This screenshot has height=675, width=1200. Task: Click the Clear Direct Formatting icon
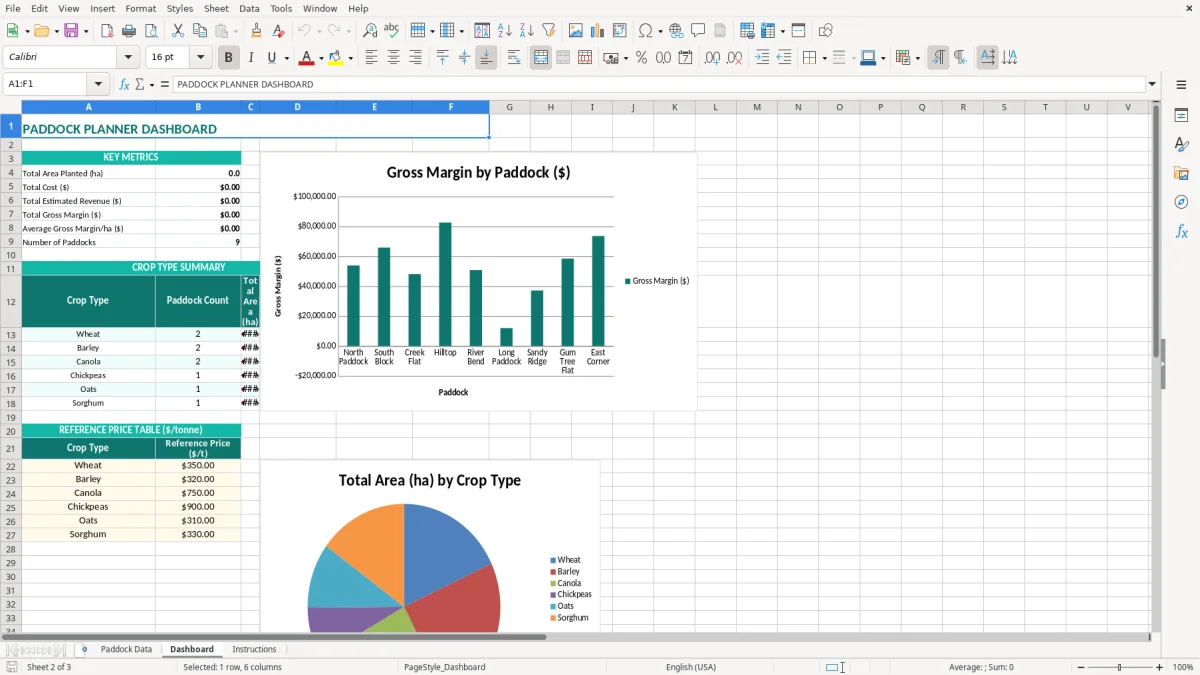[x=278, y=31]
